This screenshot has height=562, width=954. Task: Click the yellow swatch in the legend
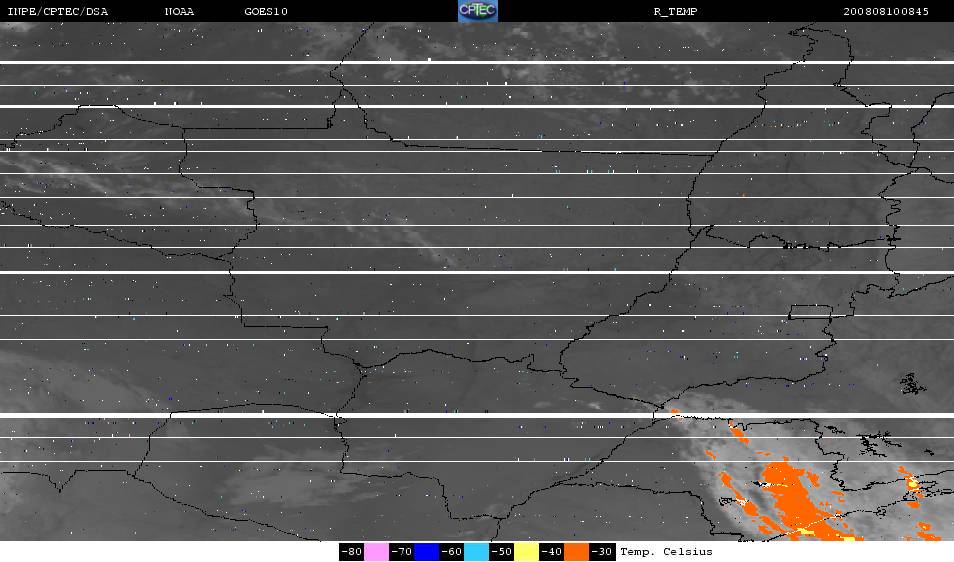527,552
